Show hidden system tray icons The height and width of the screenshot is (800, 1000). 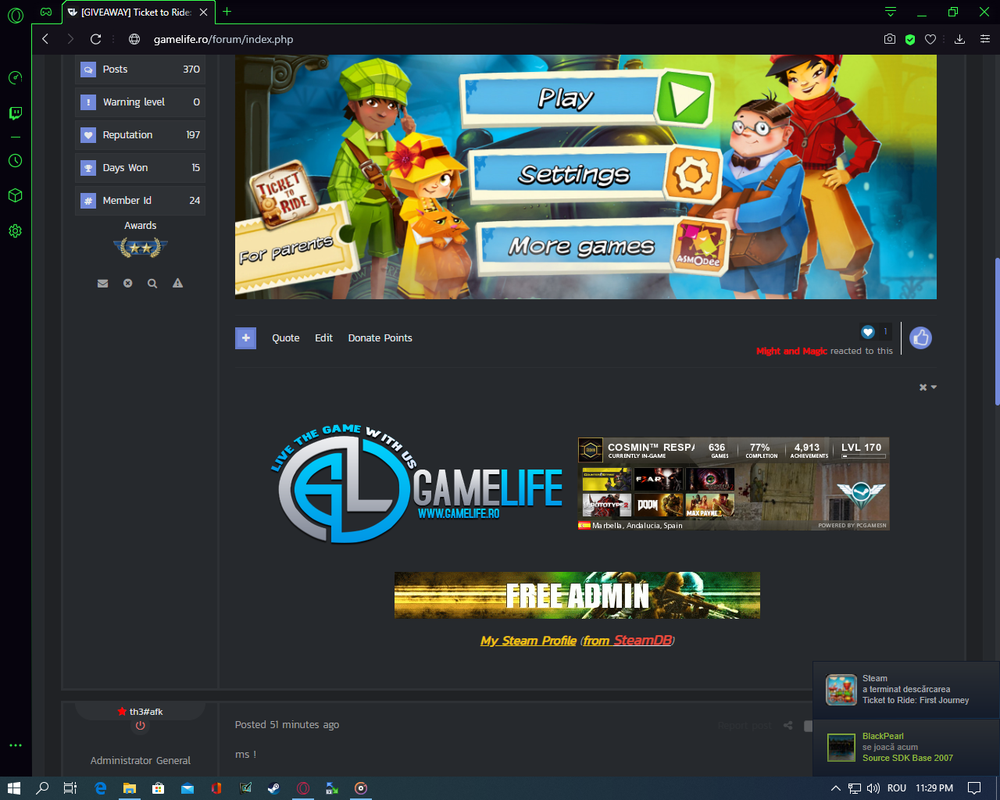[x=835, y=788]
